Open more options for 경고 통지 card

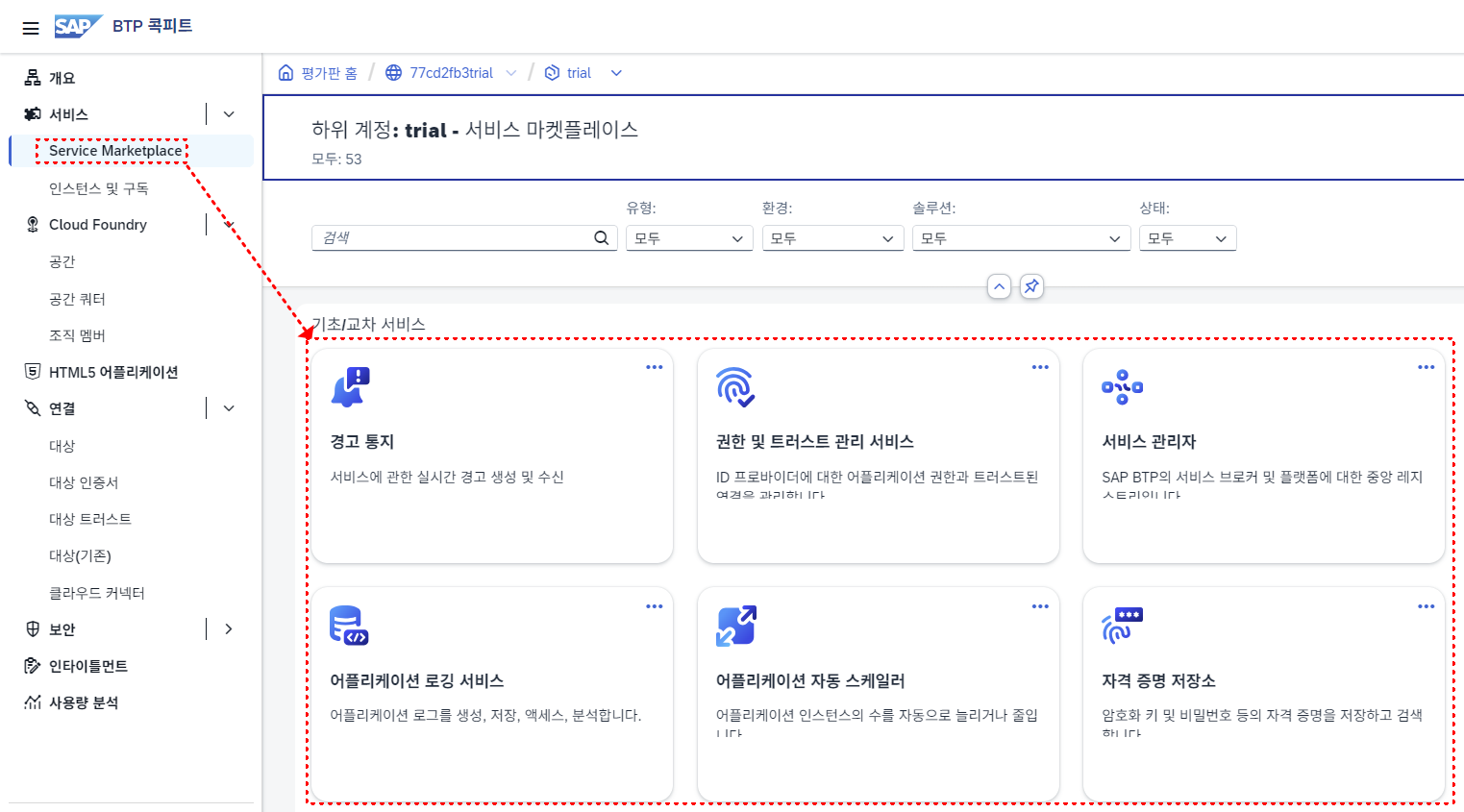pos(655,367)
